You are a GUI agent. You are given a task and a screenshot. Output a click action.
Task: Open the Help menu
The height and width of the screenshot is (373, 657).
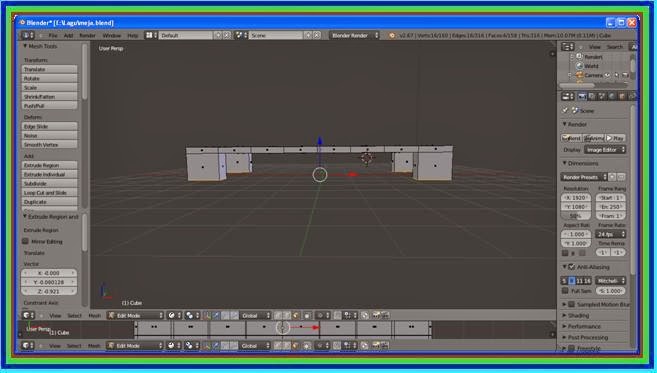133,36
